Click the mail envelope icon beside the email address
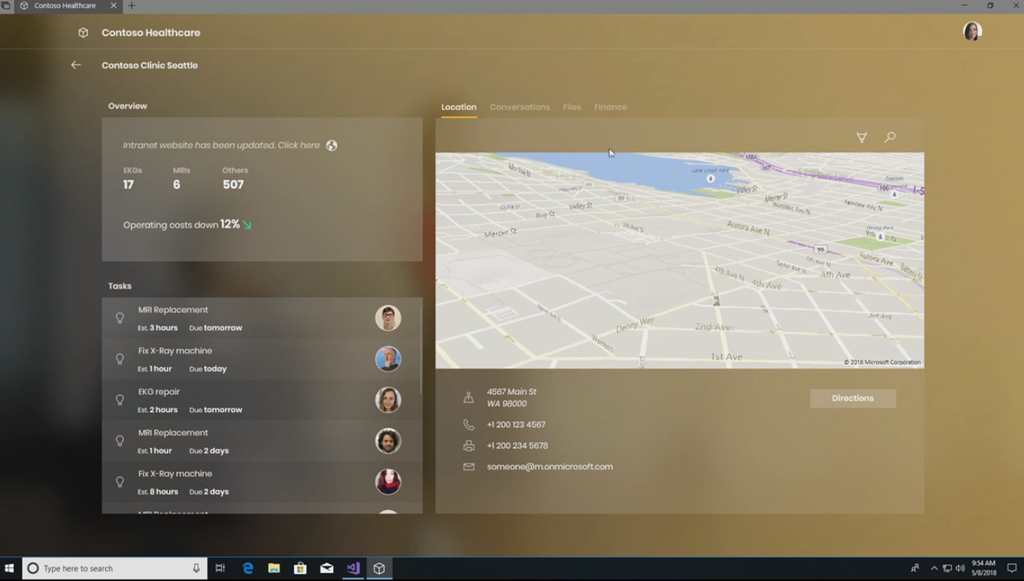This screenshot has height=581, width=1024. [468, 467]
